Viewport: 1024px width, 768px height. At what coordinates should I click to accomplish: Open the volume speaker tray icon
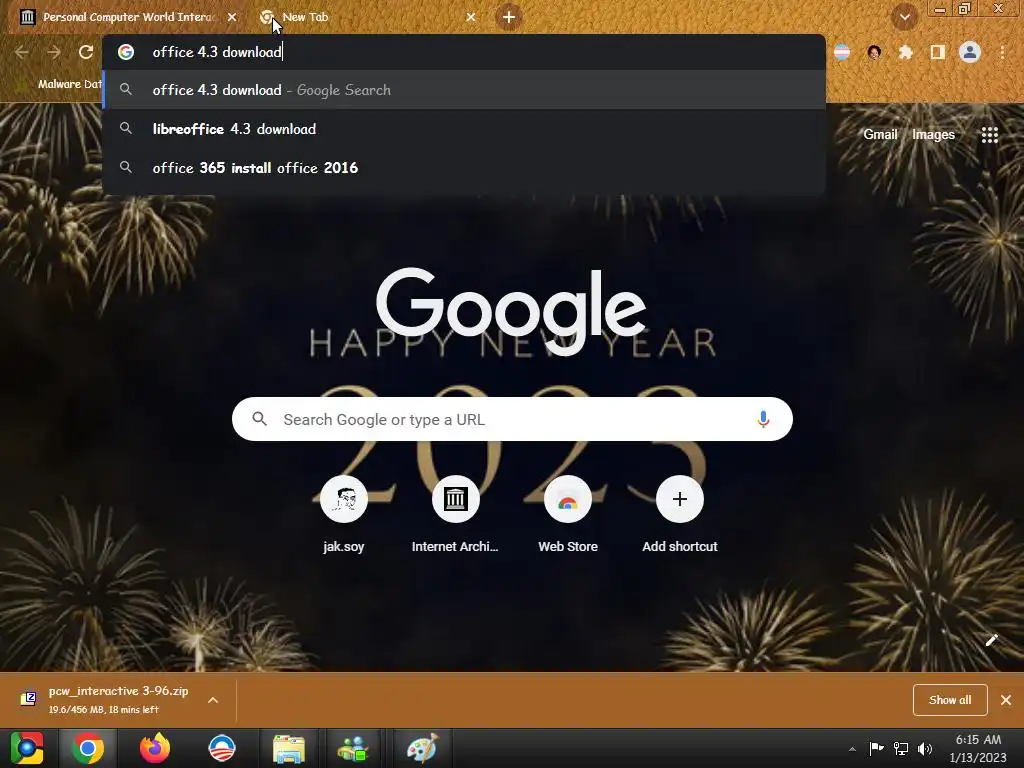(x=925, y=748)
